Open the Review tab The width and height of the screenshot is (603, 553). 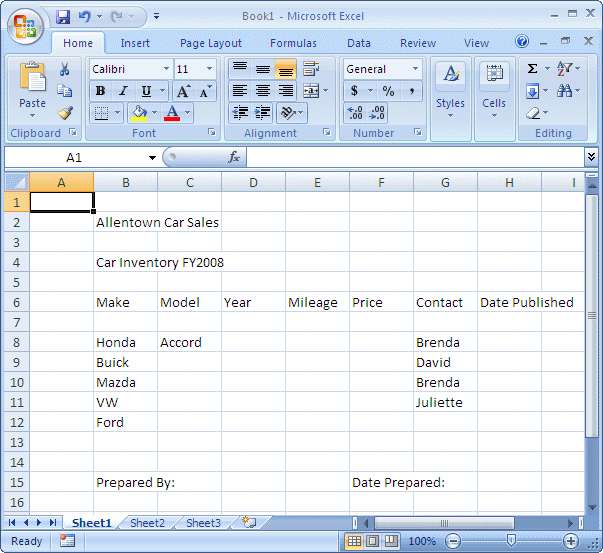[x=418, y=43]
